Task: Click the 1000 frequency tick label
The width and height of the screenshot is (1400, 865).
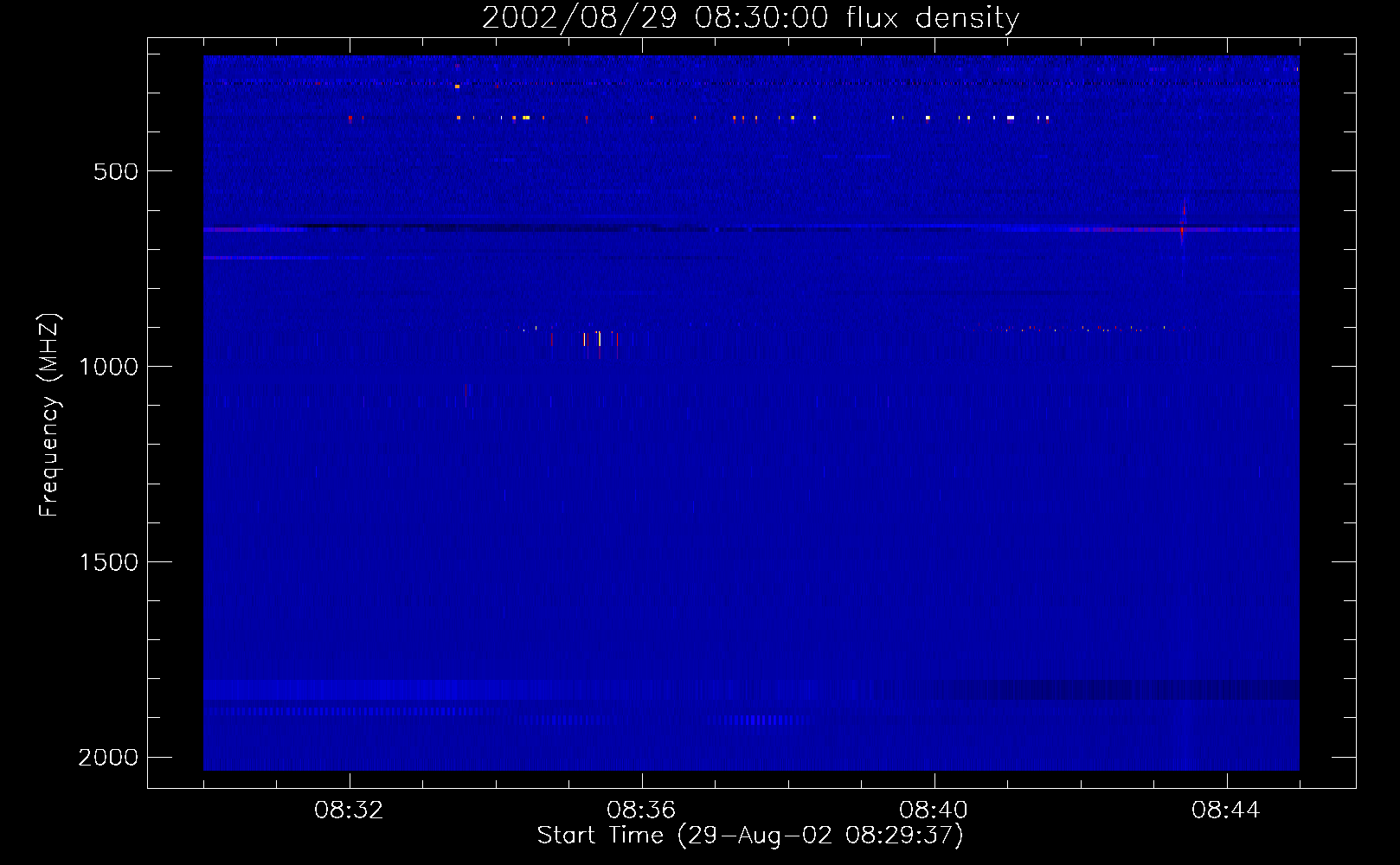Action: pos(109,367)
